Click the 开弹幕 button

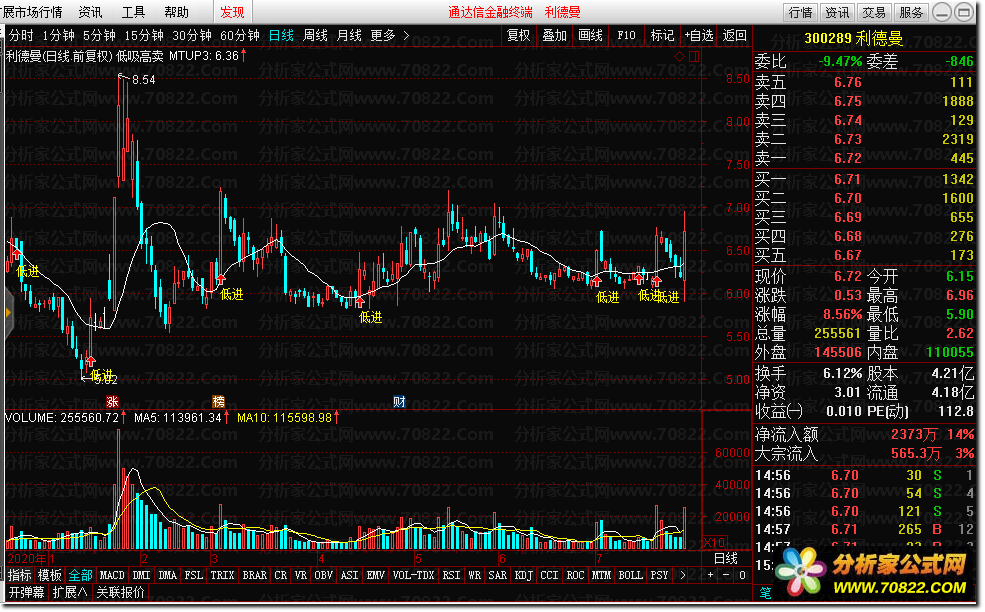(x=26, y=592)
